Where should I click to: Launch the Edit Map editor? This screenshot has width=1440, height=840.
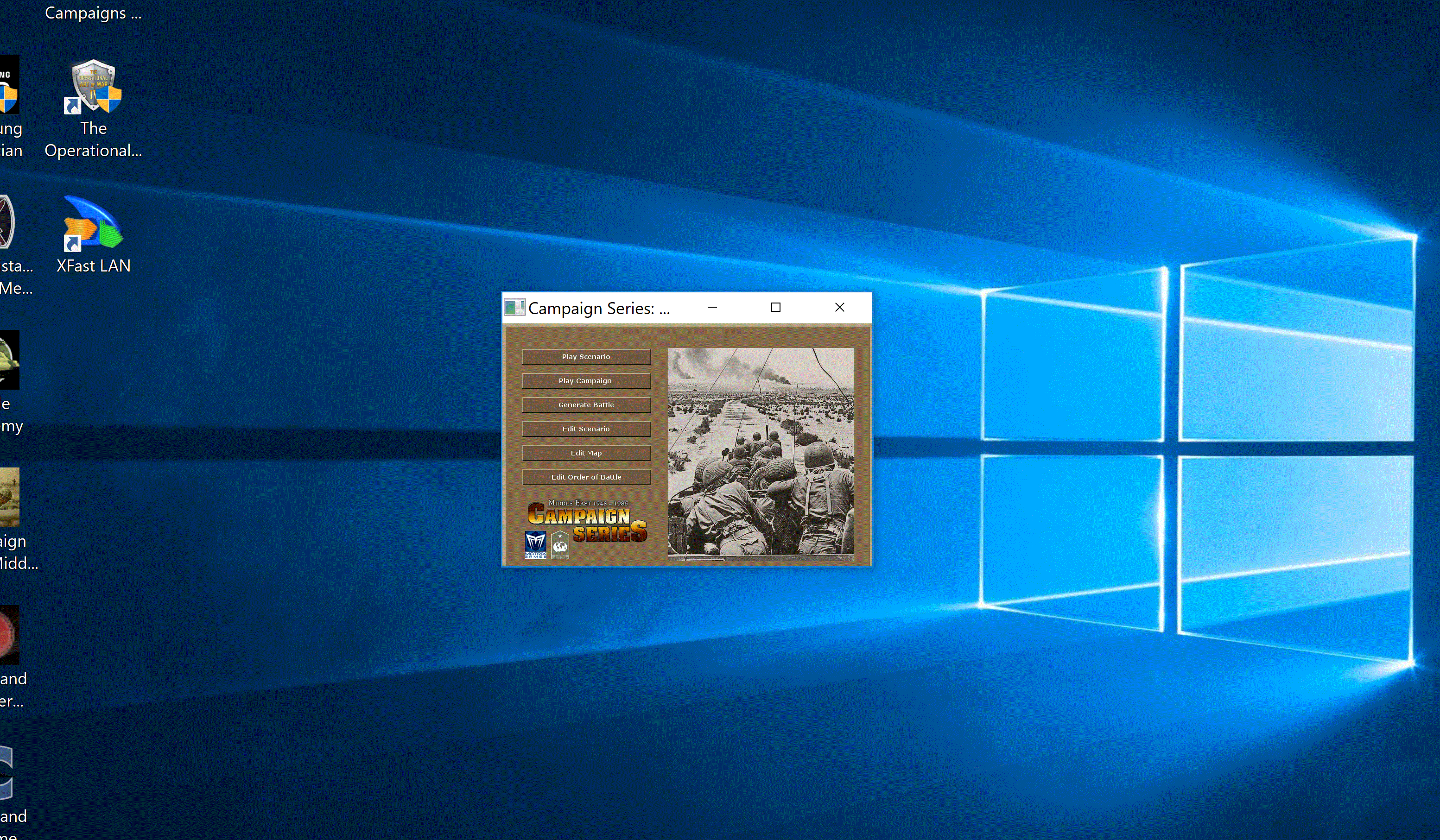pyautogui.click(x=586, y=453)
